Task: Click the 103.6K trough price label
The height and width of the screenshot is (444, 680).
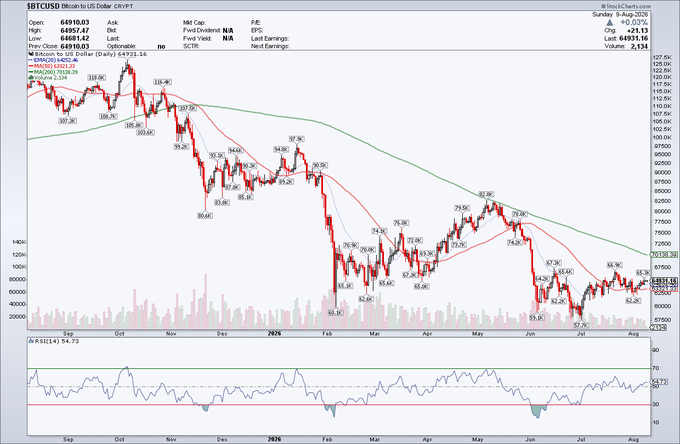Action: pos(145,133)
